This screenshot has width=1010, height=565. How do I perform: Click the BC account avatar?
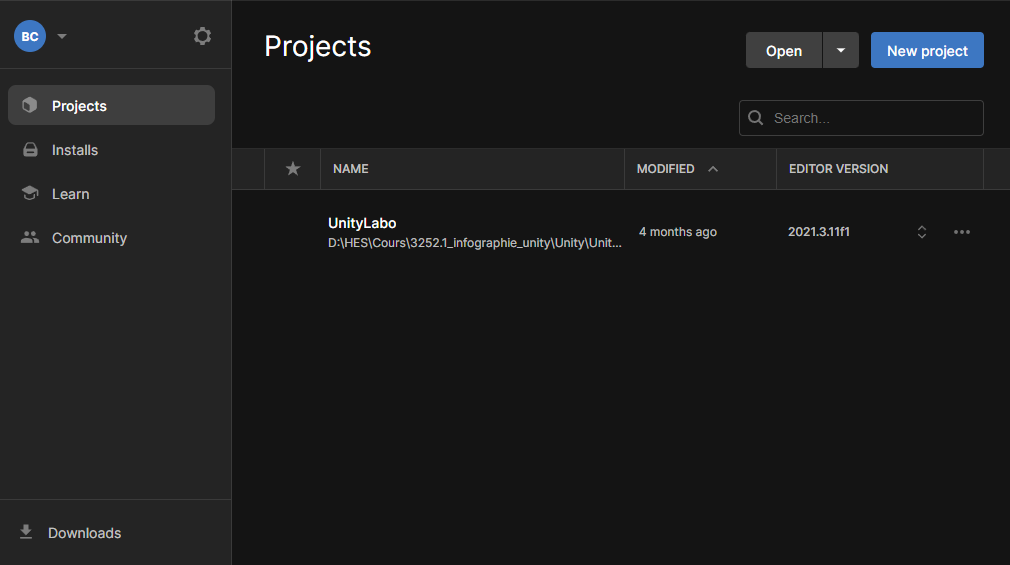point(30,36)
